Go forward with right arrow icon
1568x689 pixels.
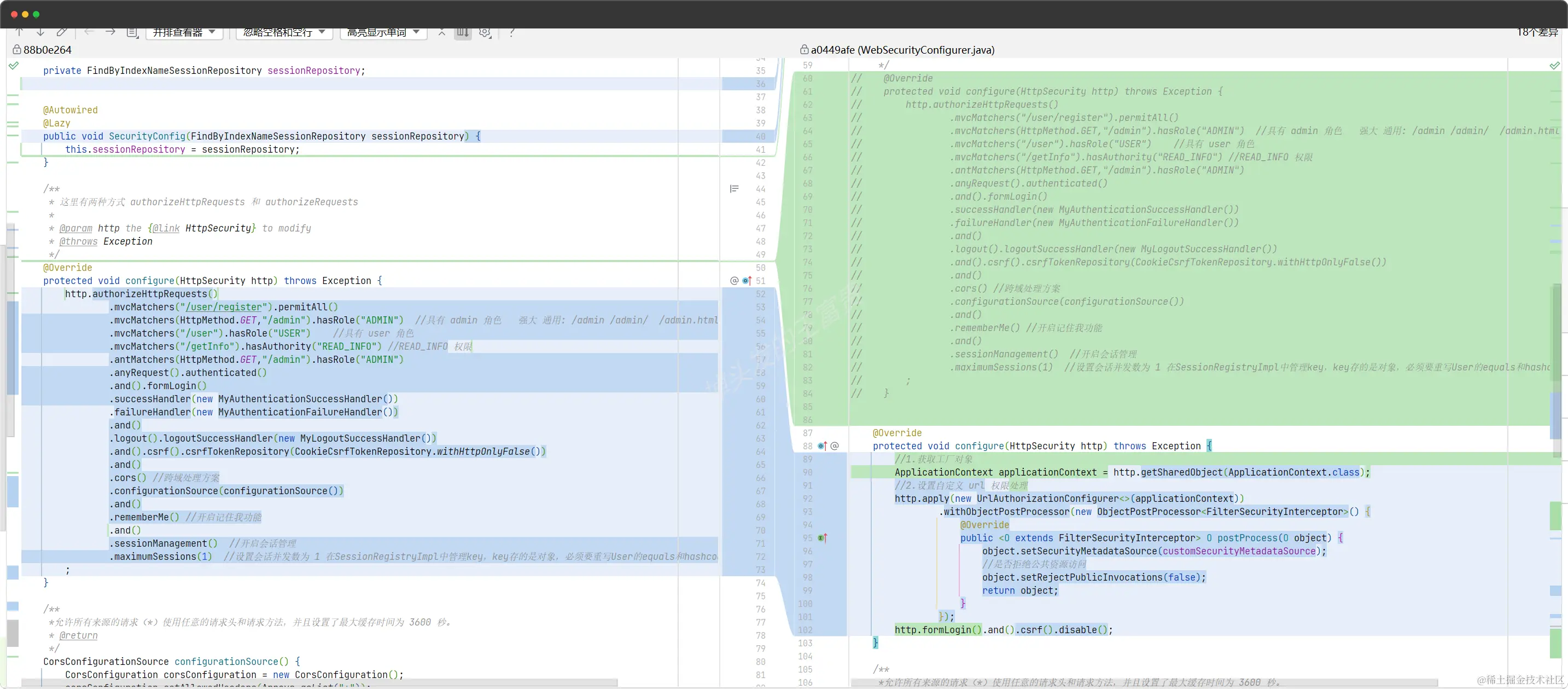[110, 32]
